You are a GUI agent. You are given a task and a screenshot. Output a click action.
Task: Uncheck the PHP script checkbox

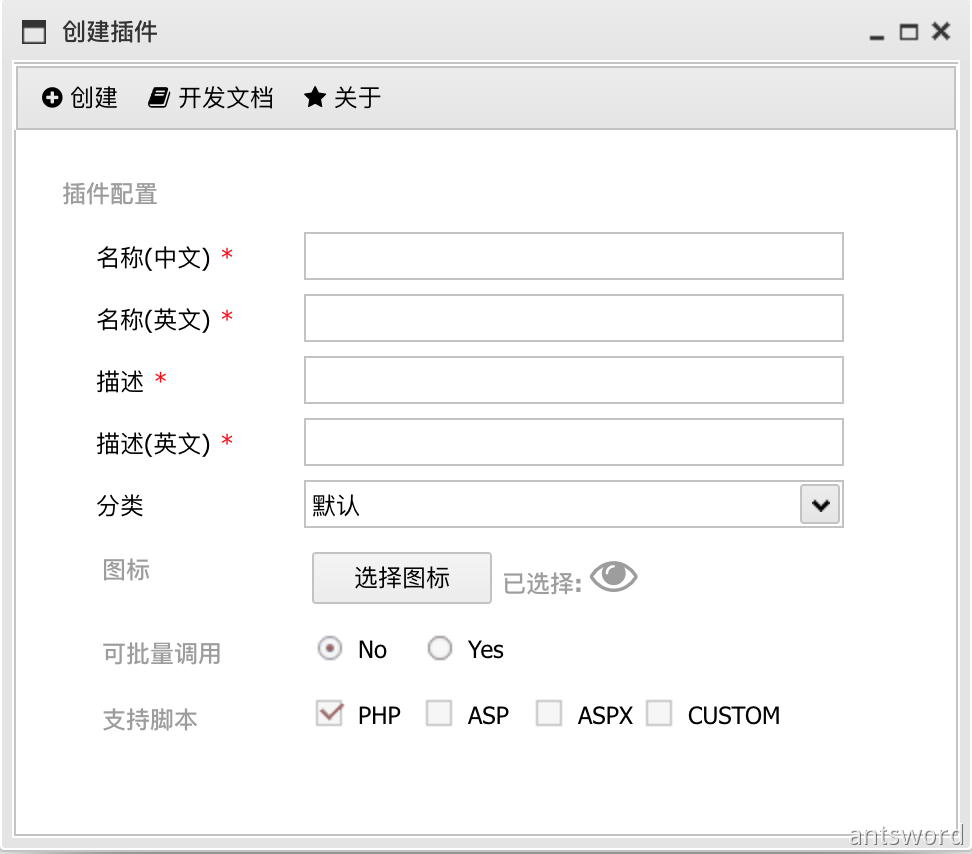[329, 714]
